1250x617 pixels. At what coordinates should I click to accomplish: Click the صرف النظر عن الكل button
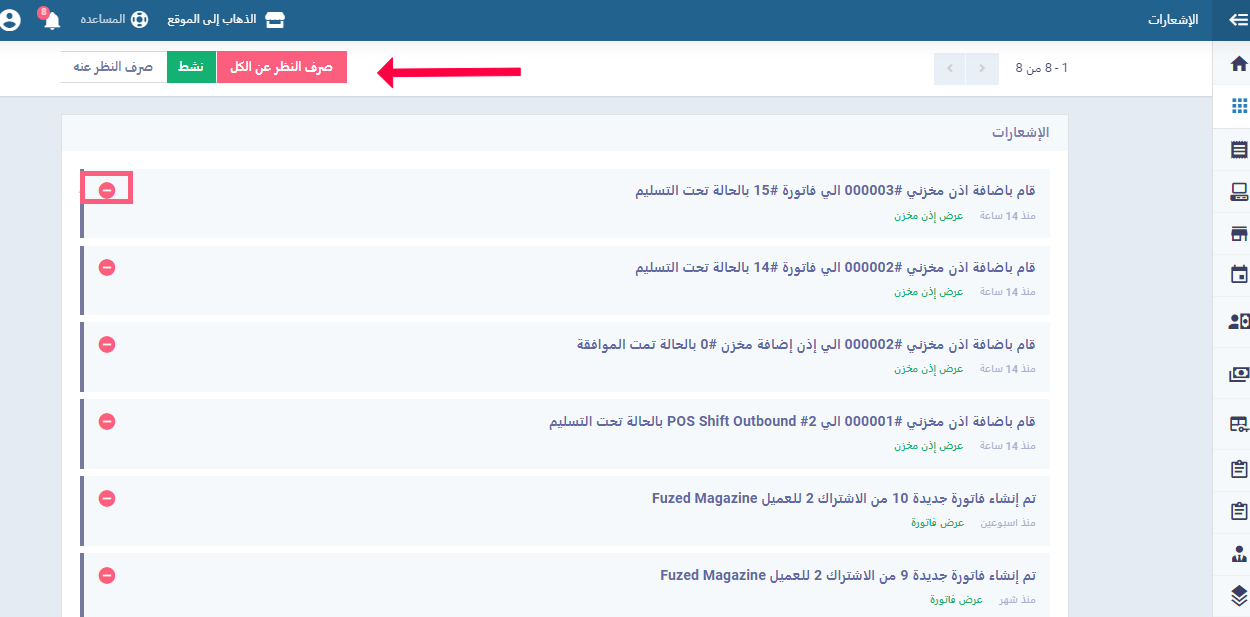[282, 67]
